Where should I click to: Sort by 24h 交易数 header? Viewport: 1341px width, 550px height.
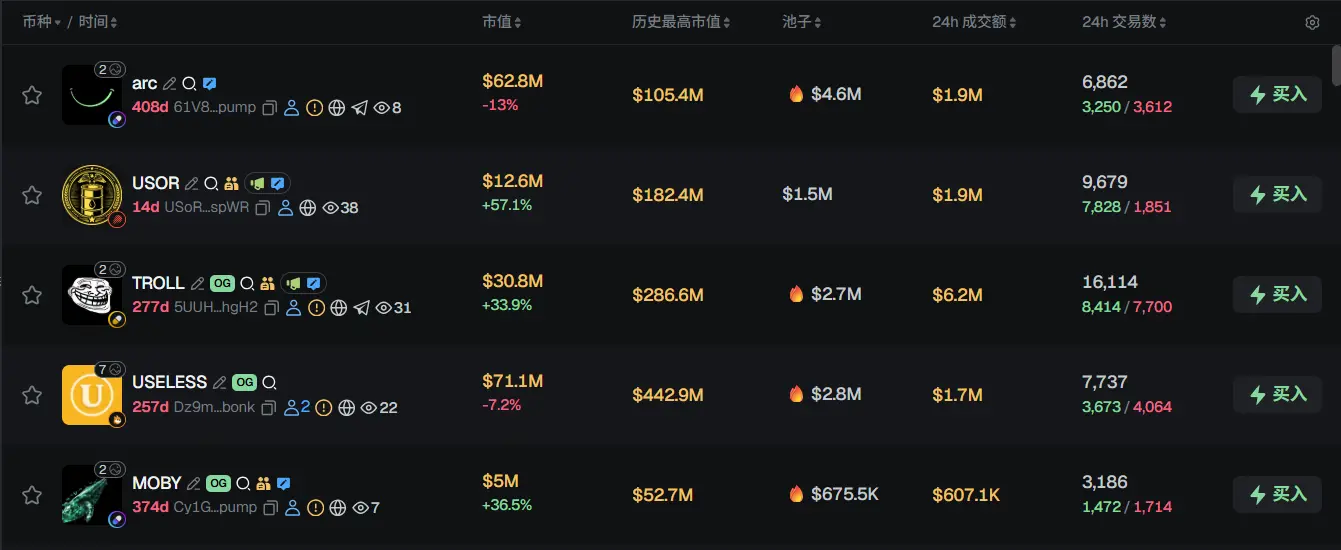pos(1124,22)
